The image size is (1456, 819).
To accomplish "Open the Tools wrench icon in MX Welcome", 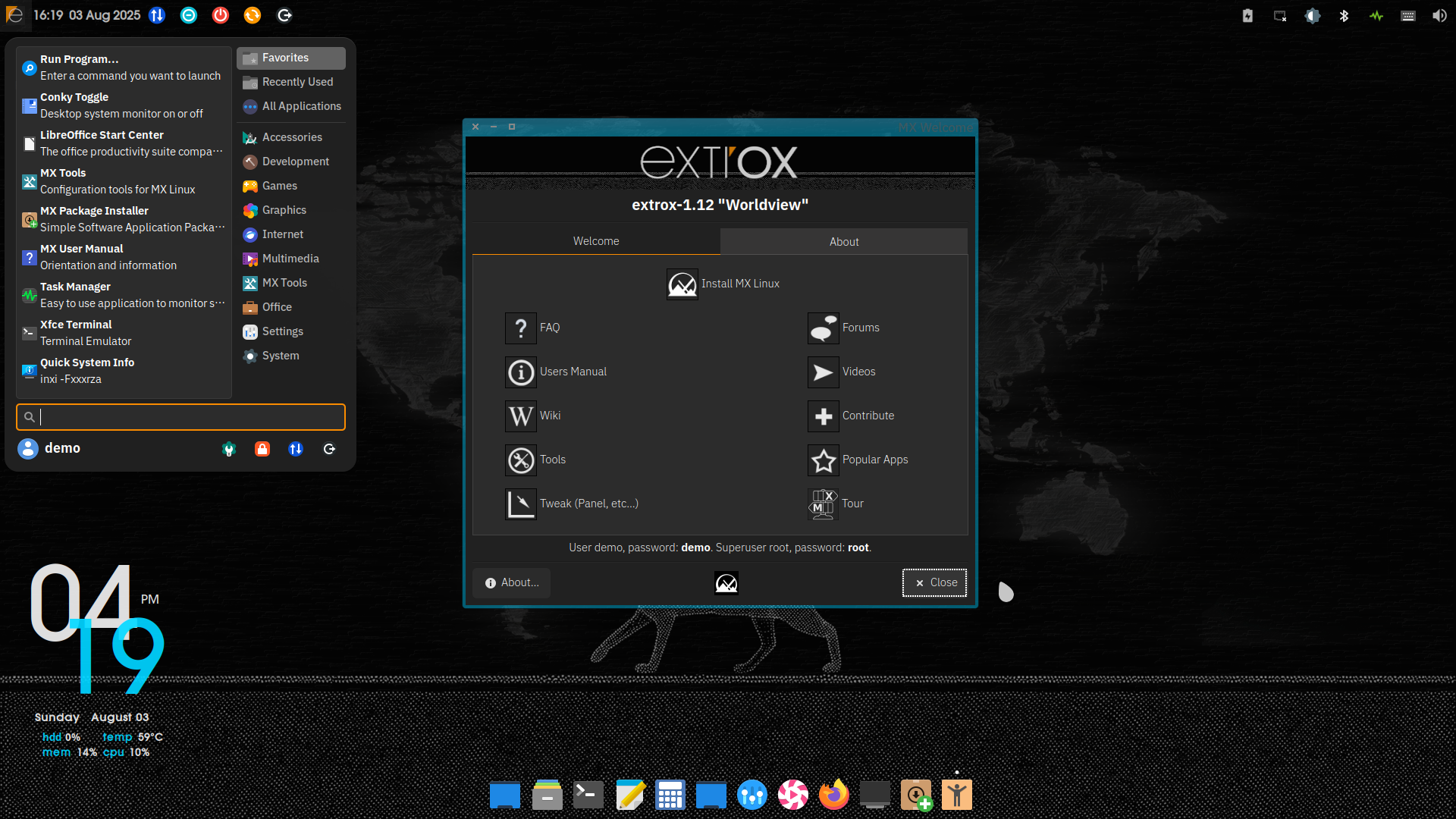I will pyautogui.click(x=521, y=460).
